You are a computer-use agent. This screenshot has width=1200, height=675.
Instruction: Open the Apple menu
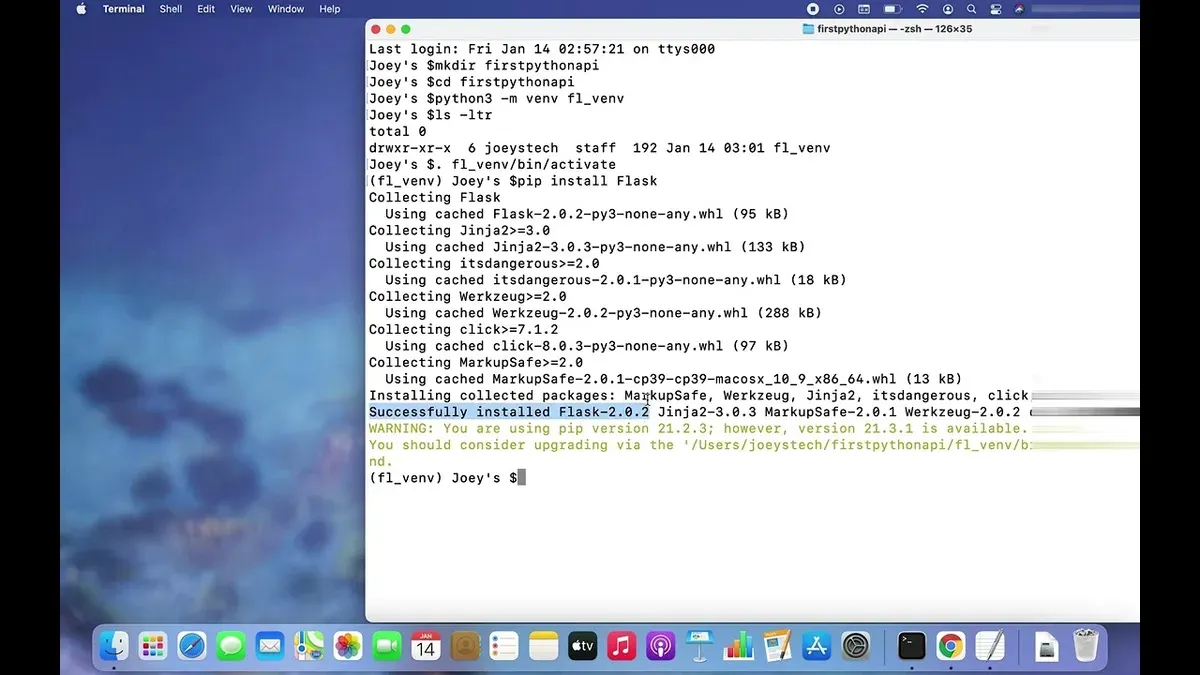tap(81, 9)
